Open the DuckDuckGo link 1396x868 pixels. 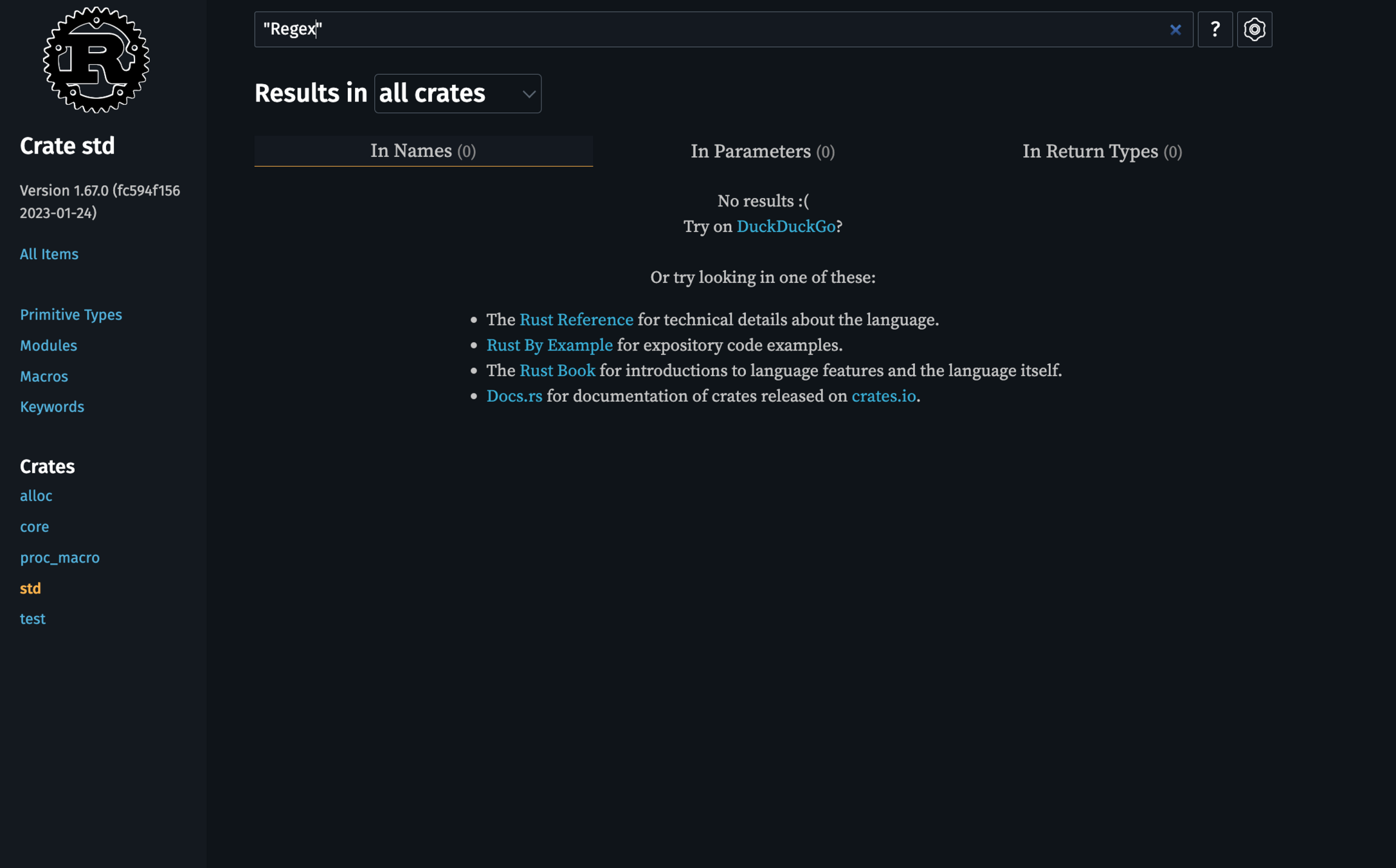pos(785,226)
